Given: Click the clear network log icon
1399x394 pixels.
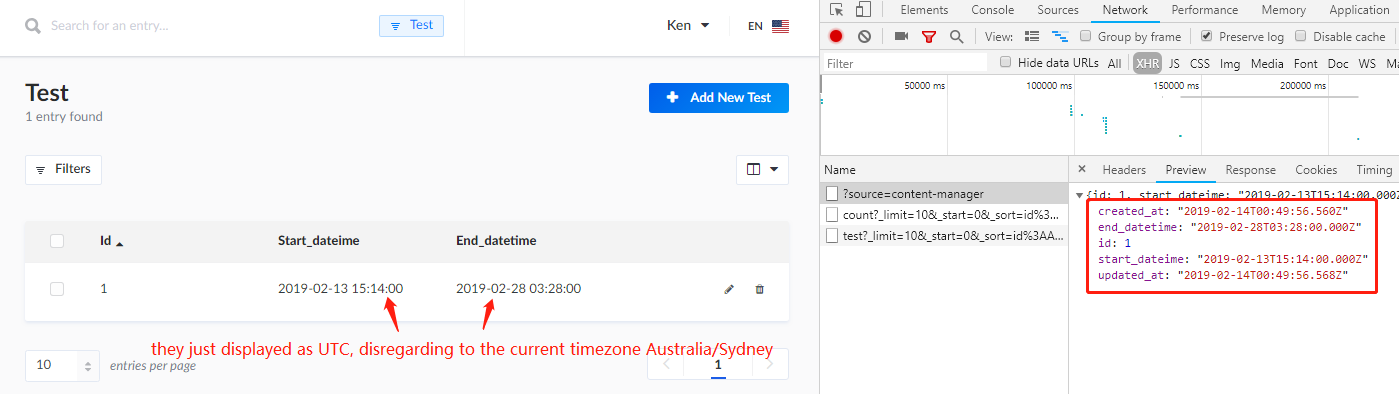Looking at the screenshot, I should tap(864, 36).
